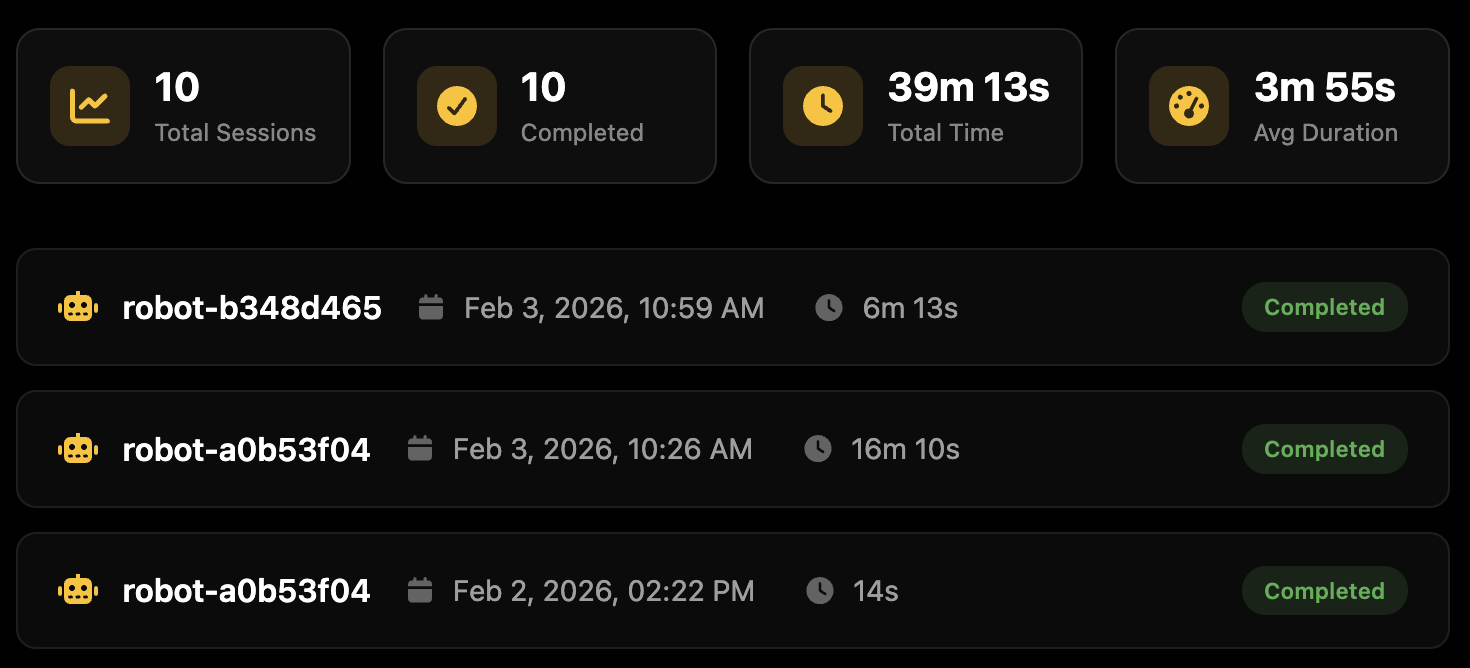Click the Completed badge on the robot-b348d465 row

click(1324, 307)
